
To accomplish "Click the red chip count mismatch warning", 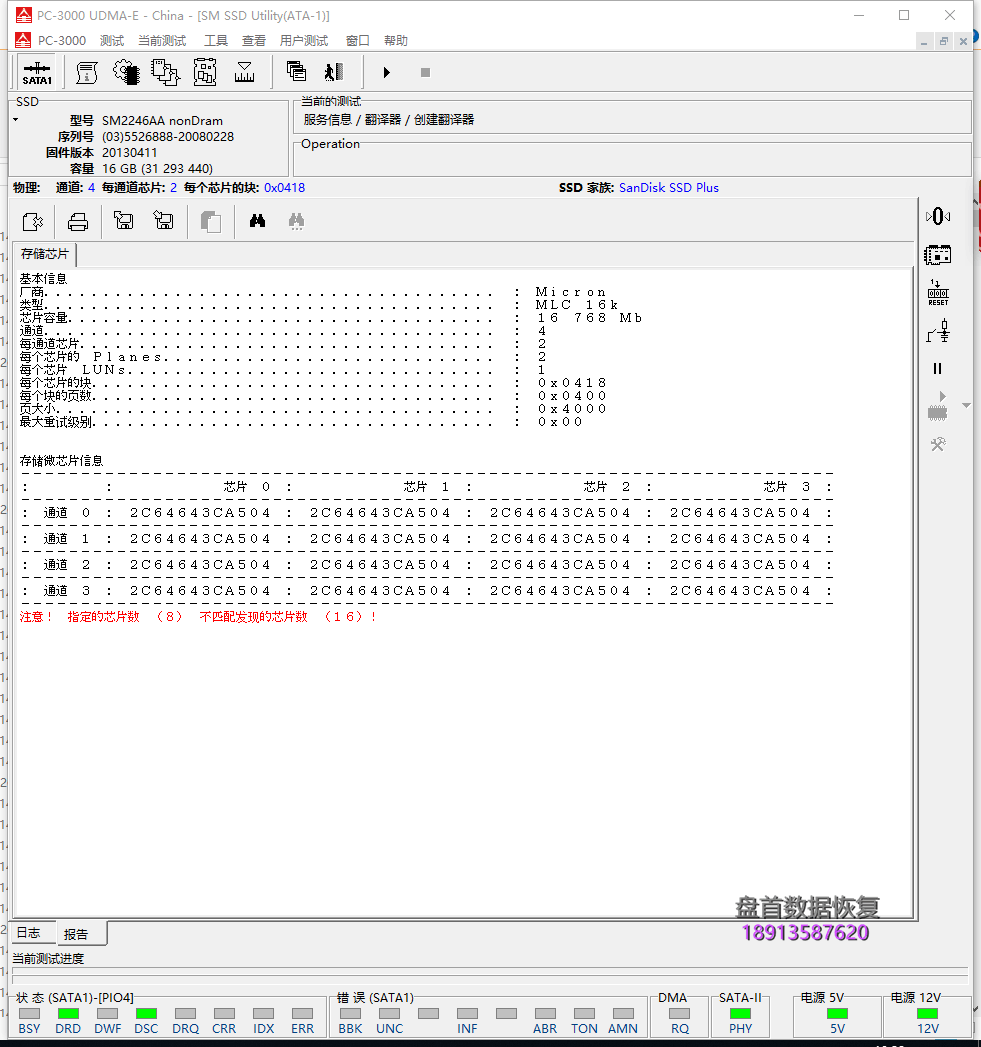I will [198, 617].
